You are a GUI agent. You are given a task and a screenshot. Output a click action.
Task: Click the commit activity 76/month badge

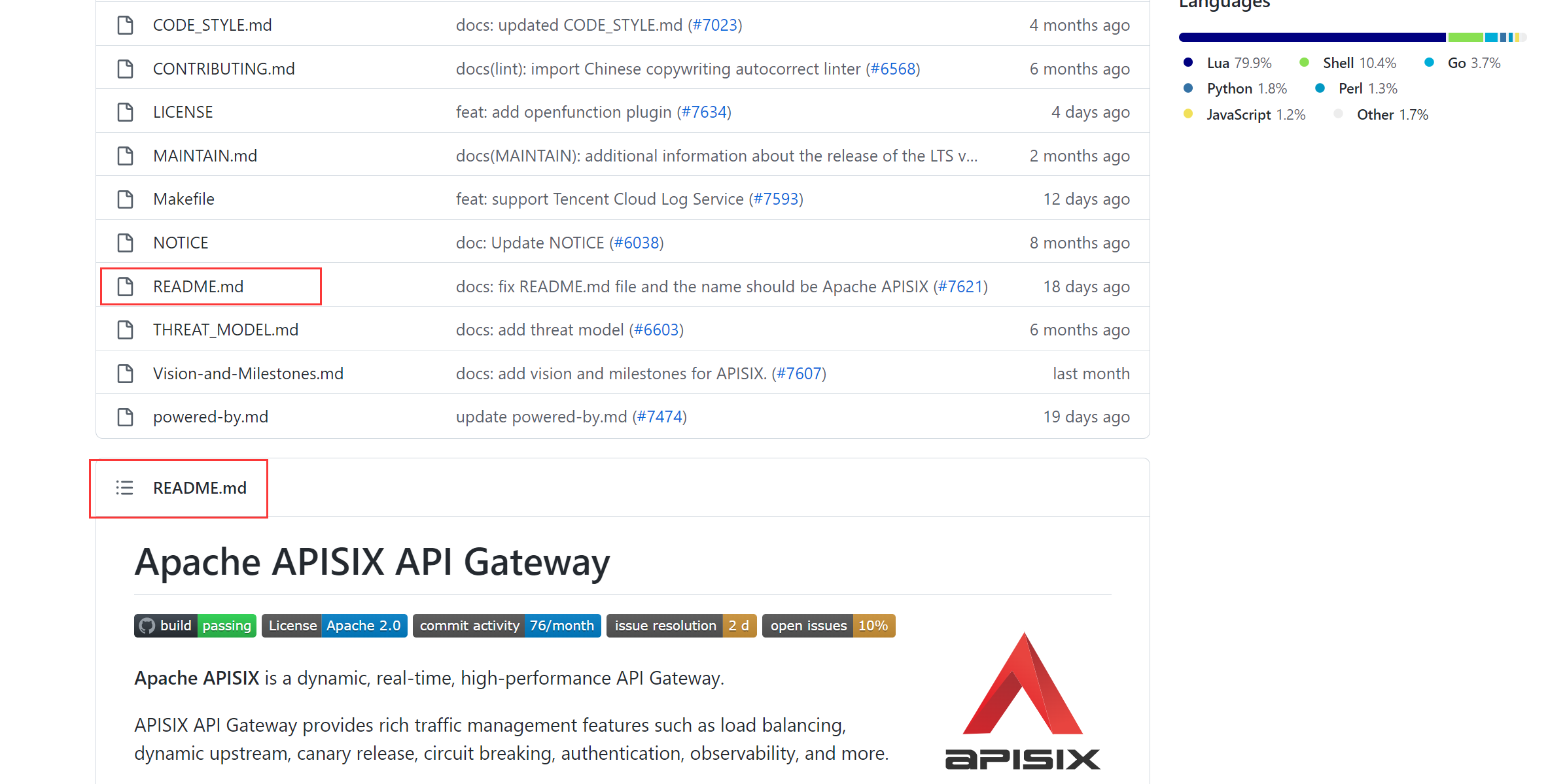pos(506,626)
